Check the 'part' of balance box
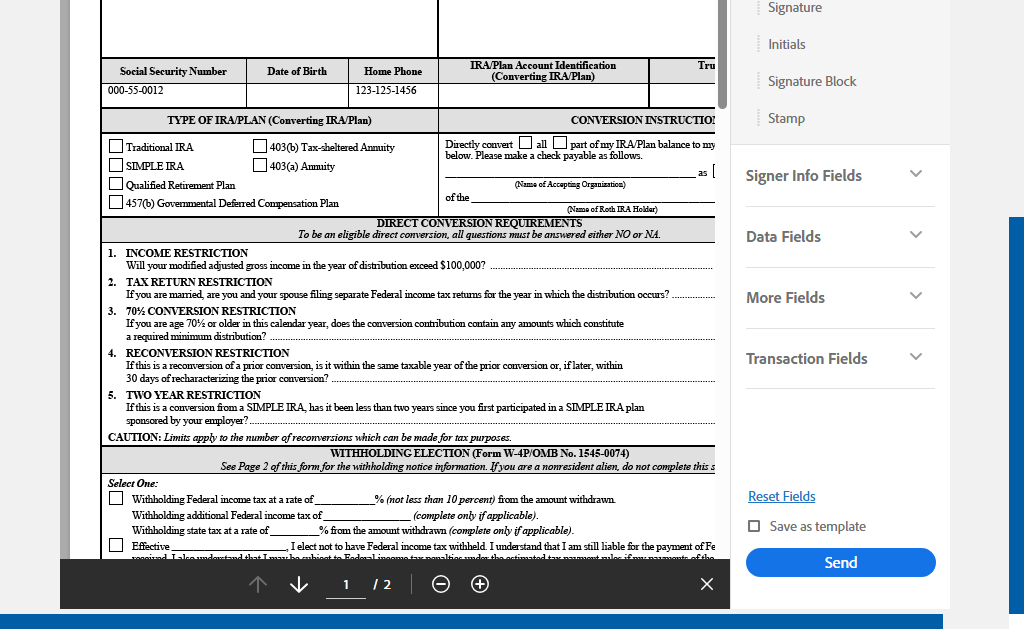This screenshot has width=1024, height=629. tap(560, 142)
